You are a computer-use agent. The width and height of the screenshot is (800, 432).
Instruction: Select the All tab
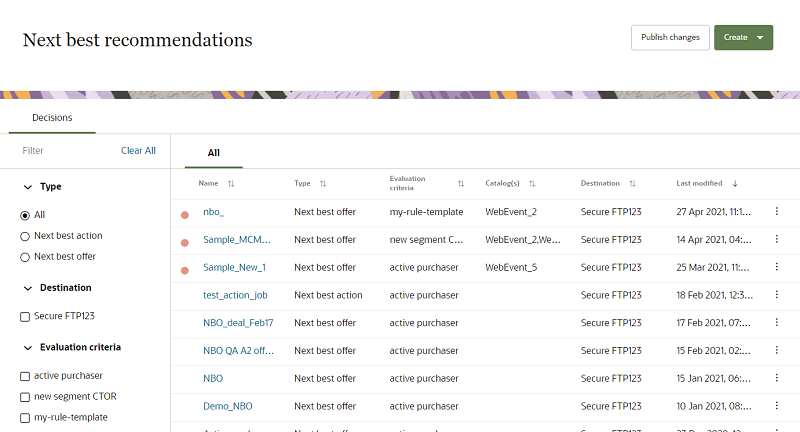click(x=213, y=153)
